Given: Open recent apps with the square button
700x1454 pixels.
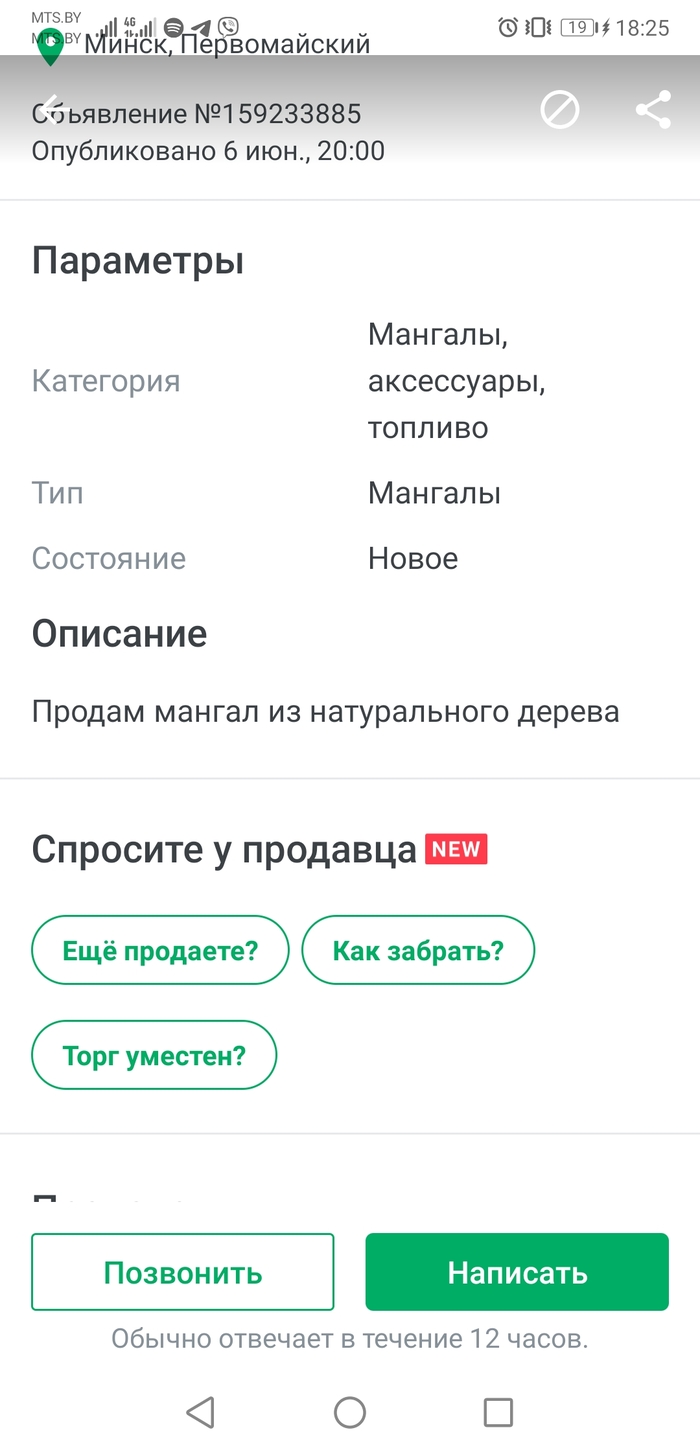Looking at the screenshot, I should pyautogui.click(x=497, y=1411).
